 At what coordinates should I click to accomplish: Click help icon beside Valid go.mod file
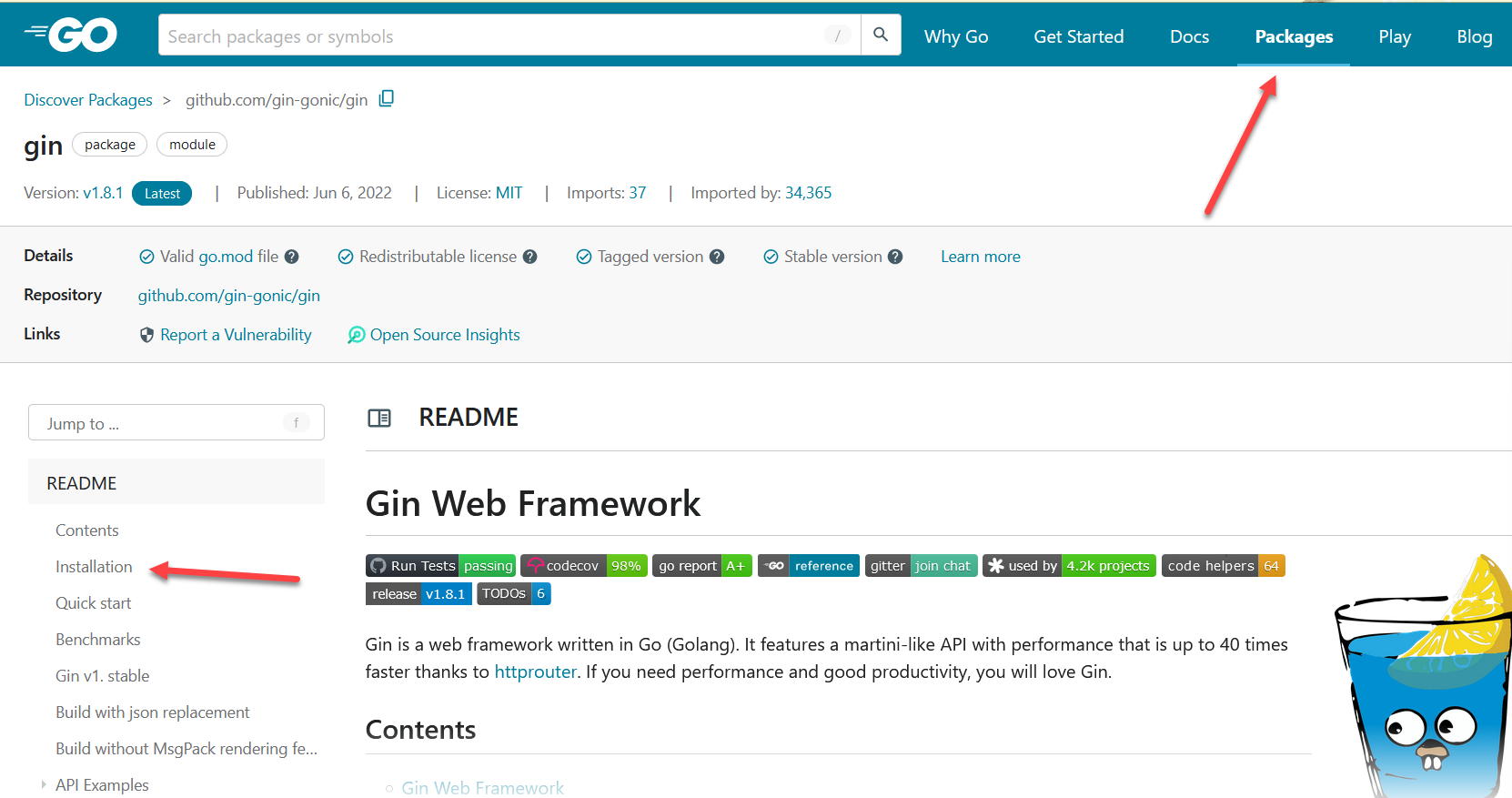292,257
